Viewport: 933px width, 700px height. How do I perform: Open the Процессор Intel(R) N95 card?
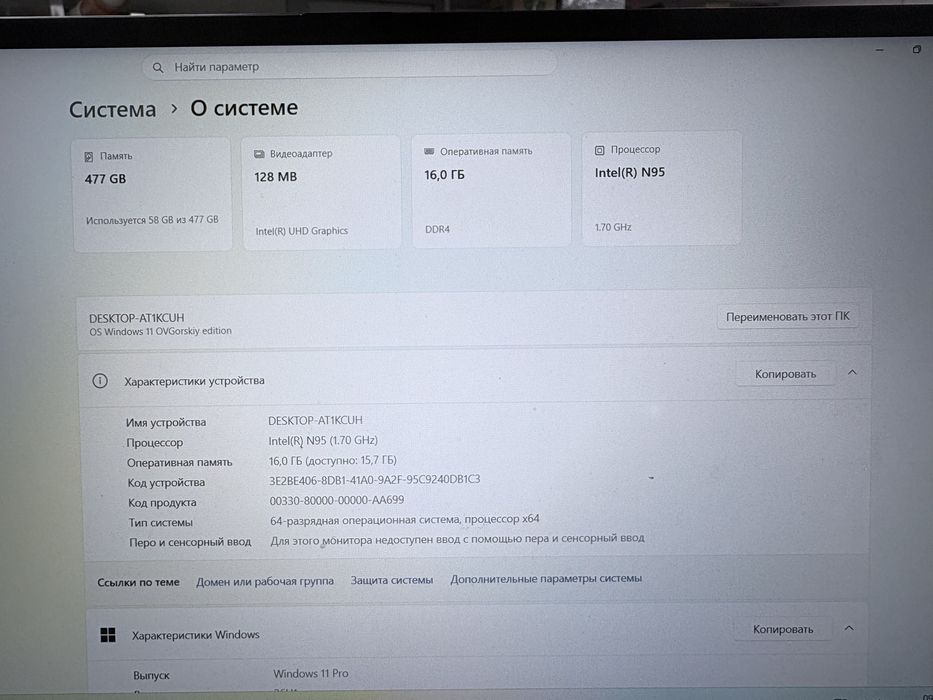(662, 188)
